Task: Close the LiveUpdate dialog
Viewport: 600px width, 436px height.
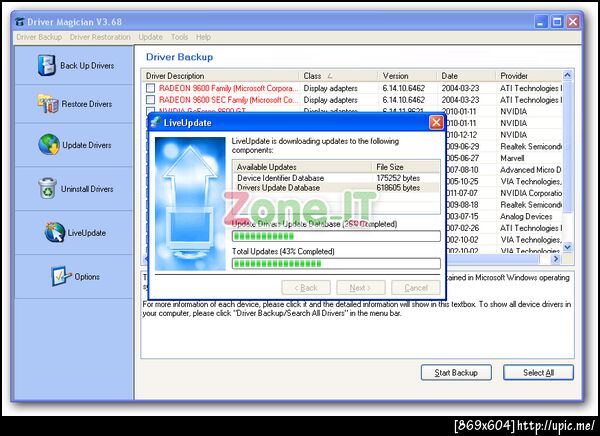Action: [436, 122]
